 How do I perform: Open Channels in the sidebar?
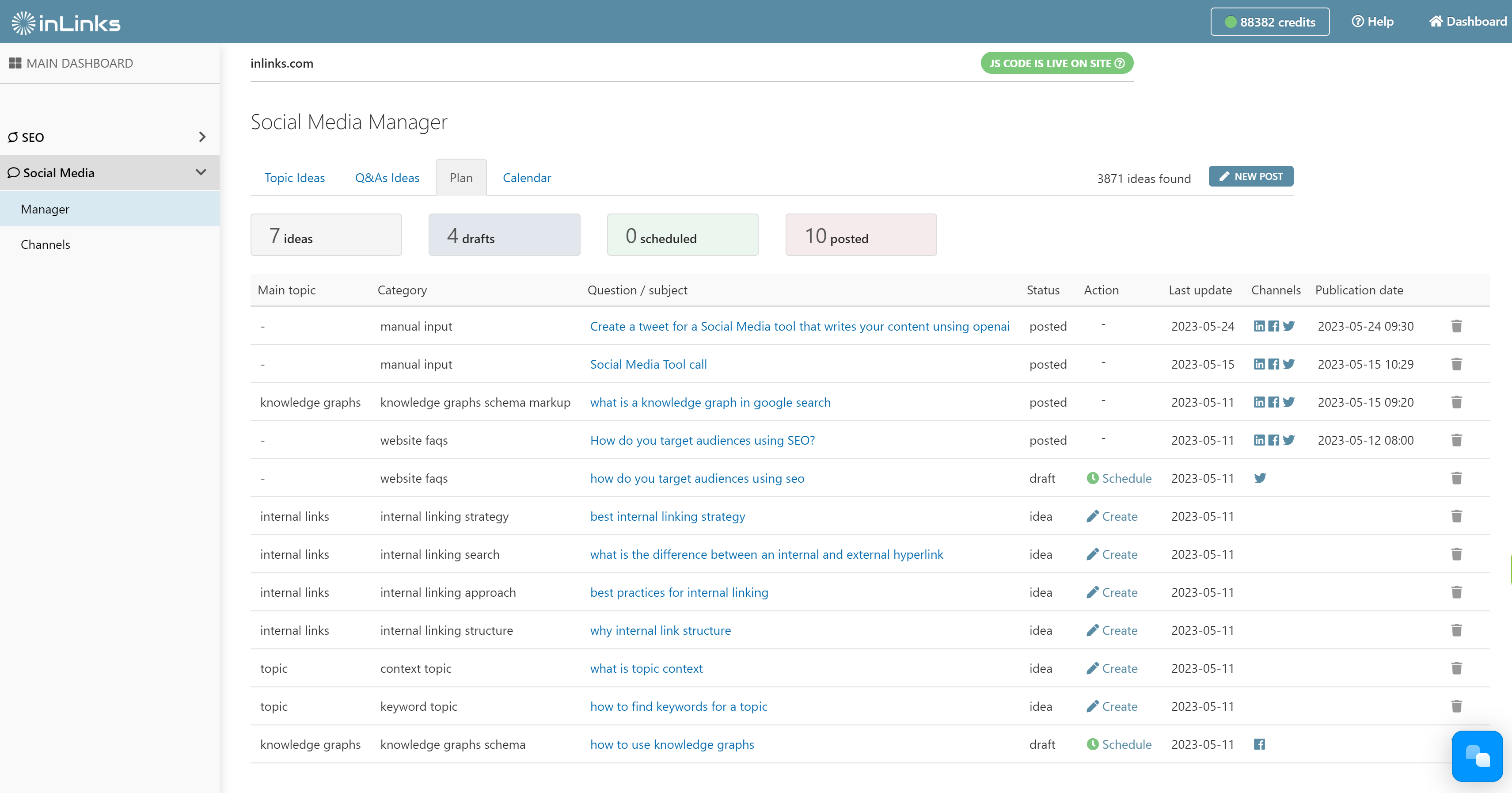pyautogui.click(x=110, y=244)
